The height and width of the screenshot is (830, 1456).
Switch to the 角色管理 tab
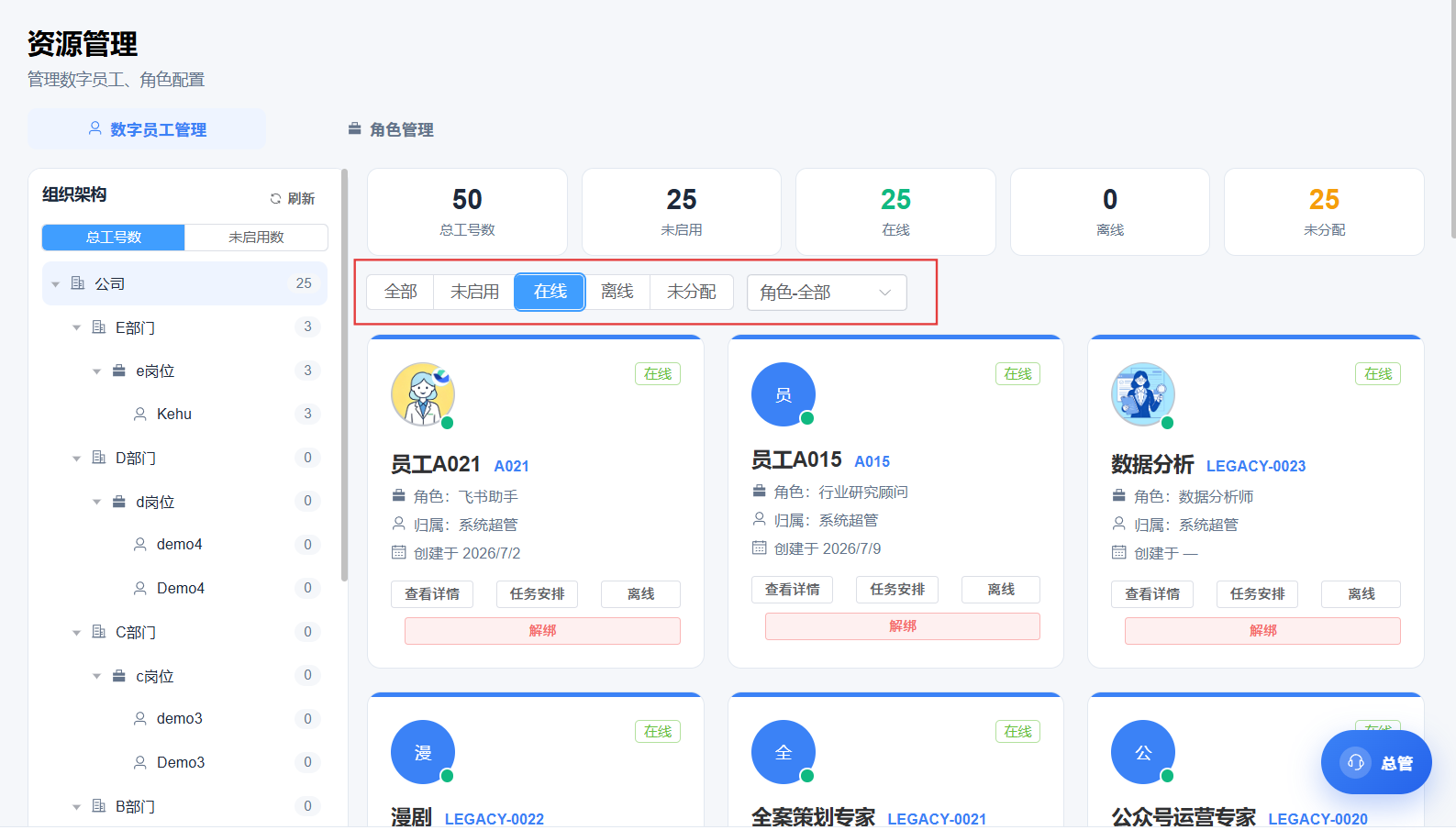click(391, 129)
